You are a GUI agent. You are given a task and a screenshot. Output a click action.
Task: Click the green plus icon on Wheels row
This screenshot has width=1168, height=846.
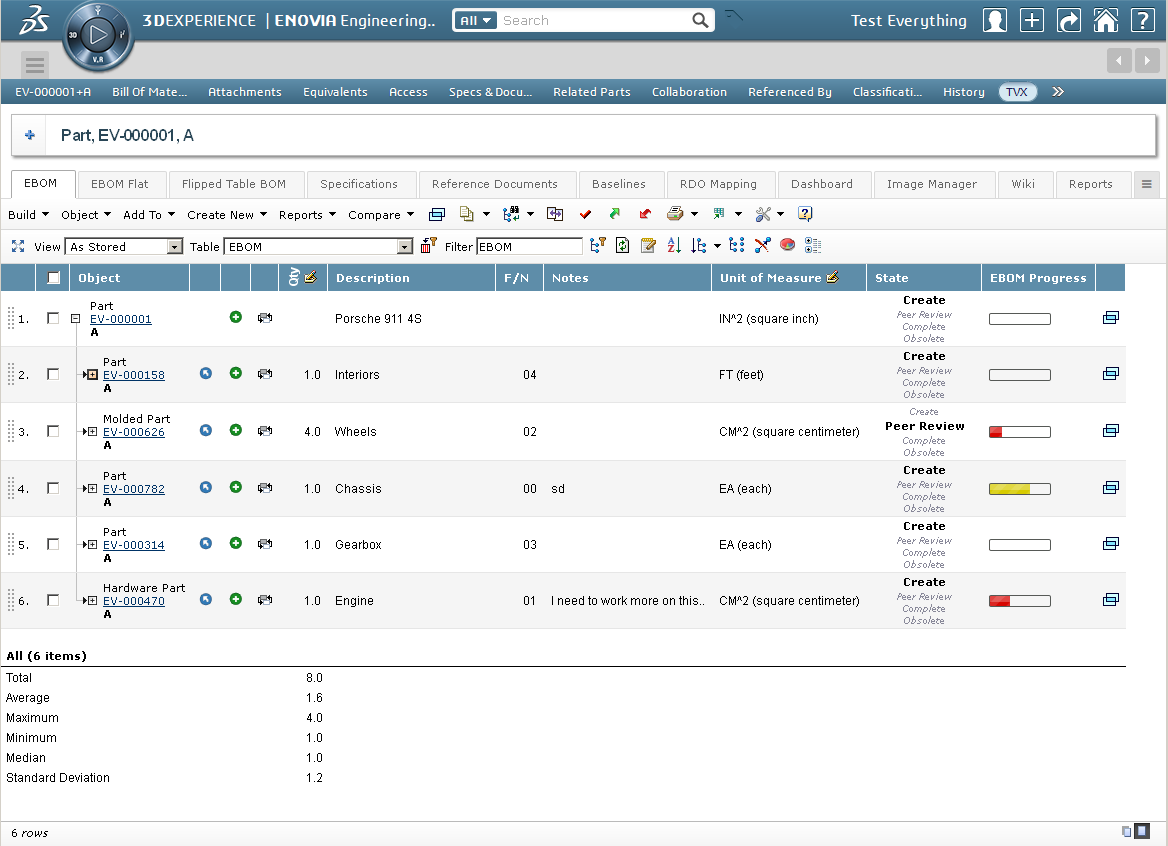pos(236,431)
